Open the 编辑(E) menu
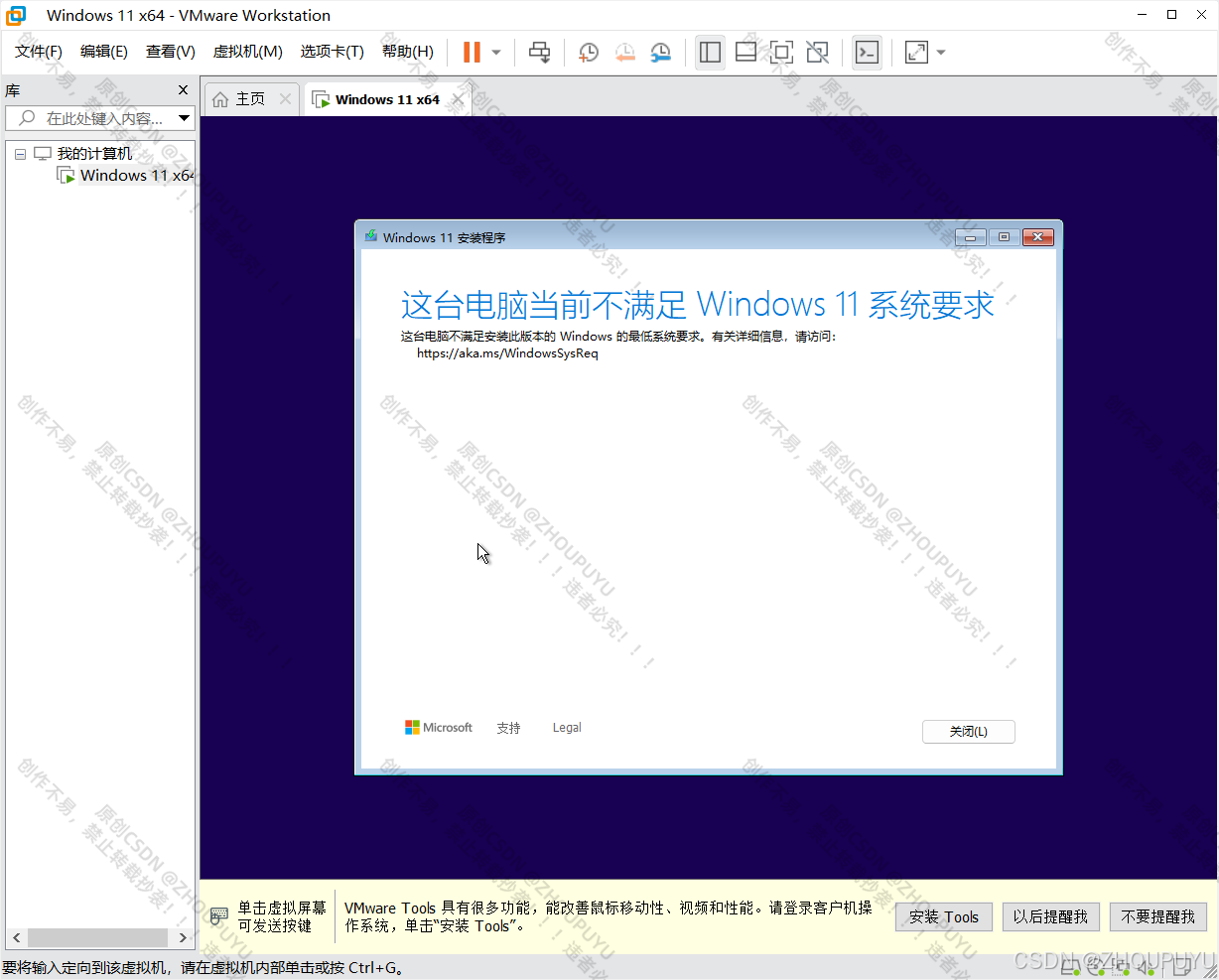Image resolution: width=1219 pixels, height=980 pixels. pos(104,52)
